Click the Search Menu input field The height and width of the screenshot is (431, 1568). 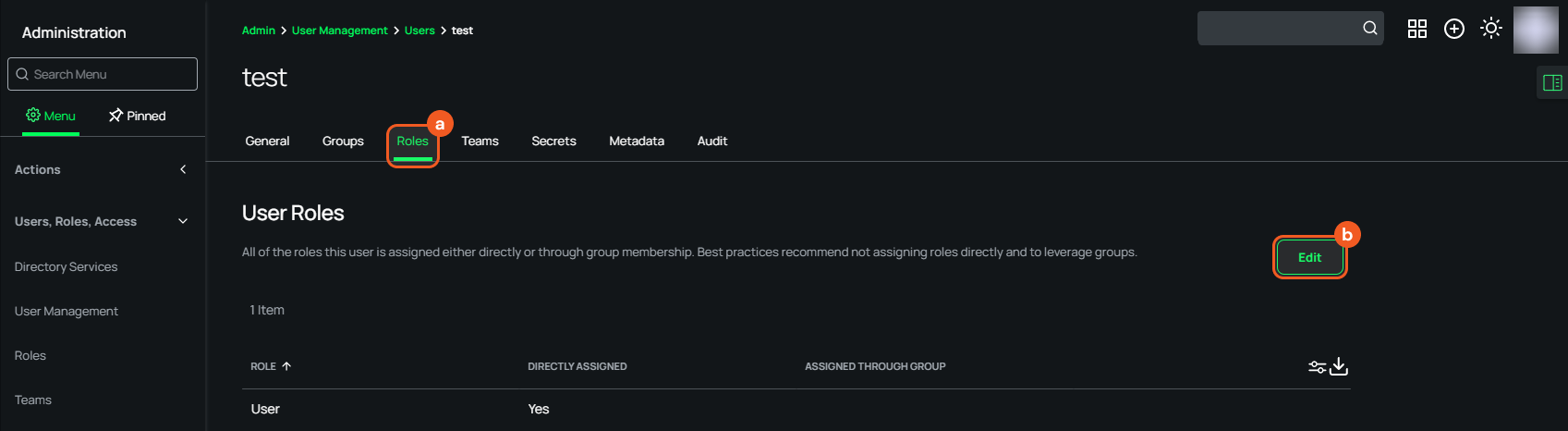[103, 74]
